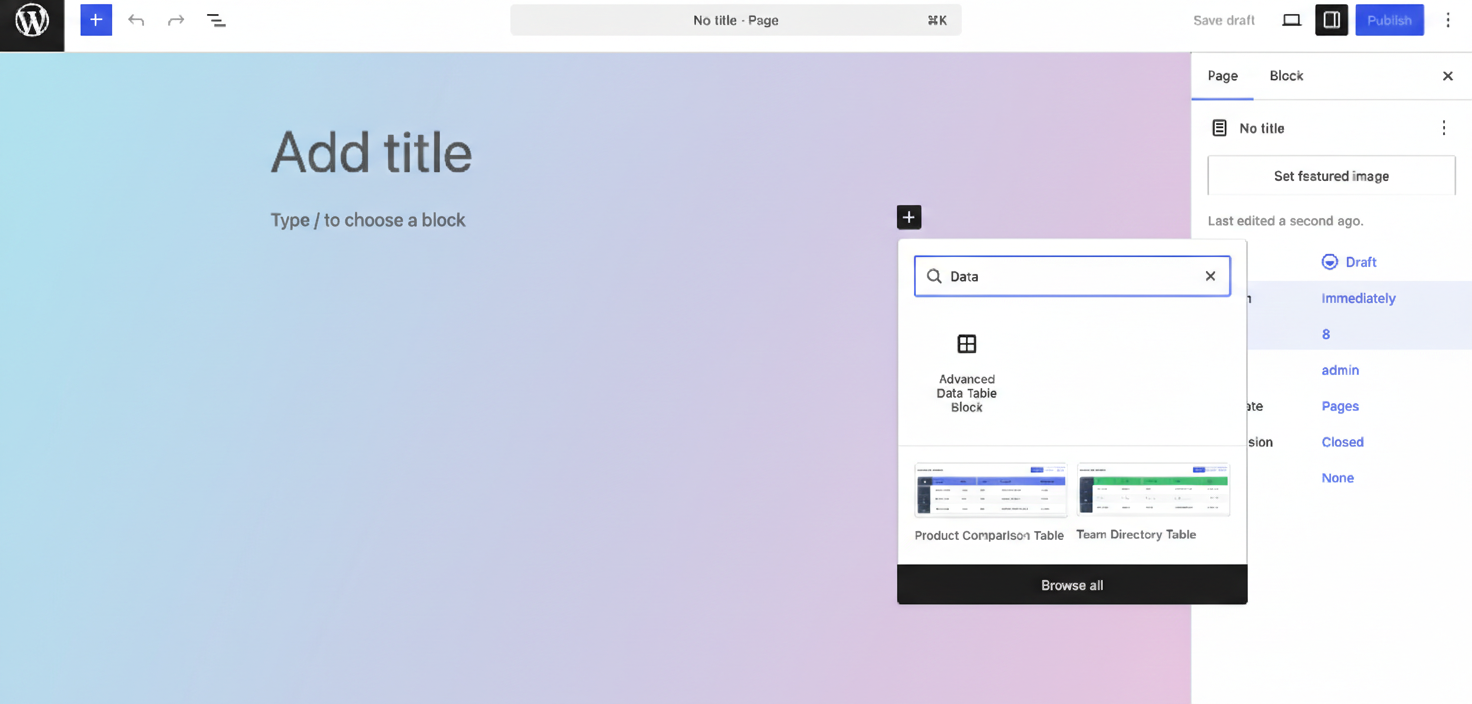Click the Undo arrow icon
Screen dimensions: 1472x704
pos(136,20)
